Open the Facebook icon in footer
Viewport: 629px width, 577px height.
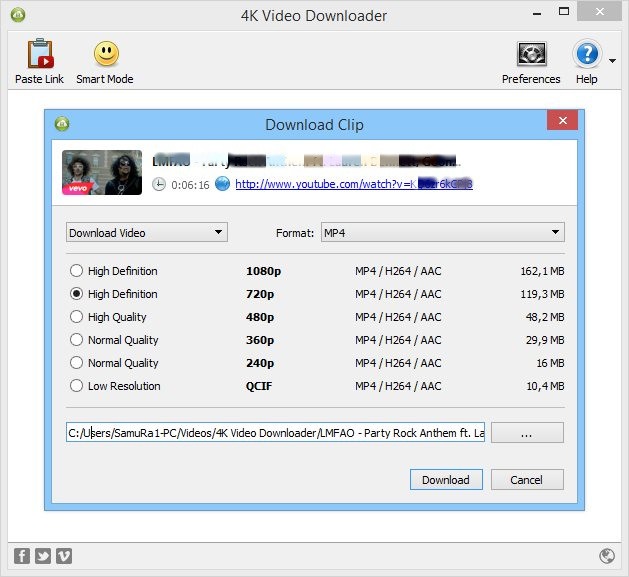click(22, 556)
